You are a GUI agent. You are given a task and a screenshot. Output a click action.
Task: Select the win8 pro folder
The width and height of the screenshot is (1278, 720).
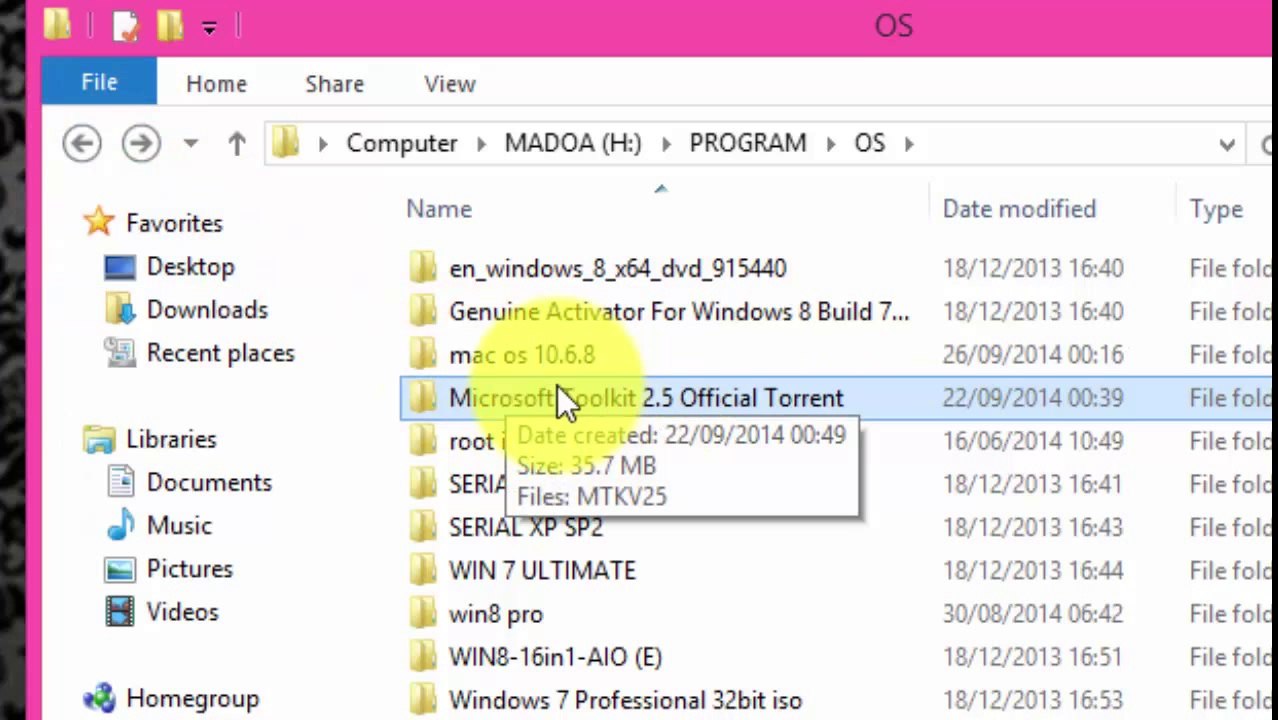pyautogui.click(x=495, y=614)
